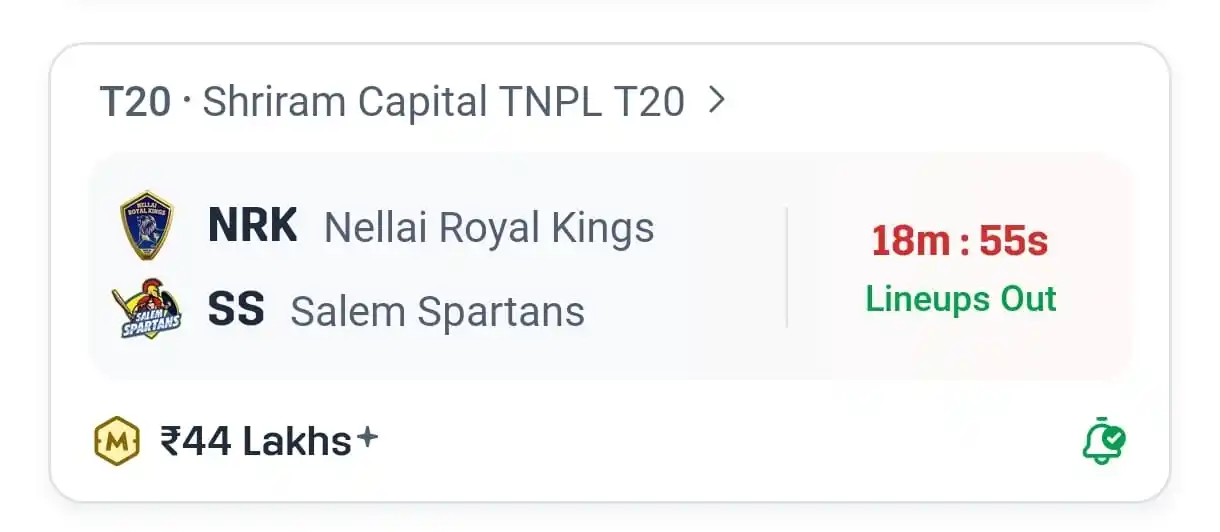Click the ₹44 Lakhs prize amount
Viewport: 1220px width, 532px height.
point(256,441)
